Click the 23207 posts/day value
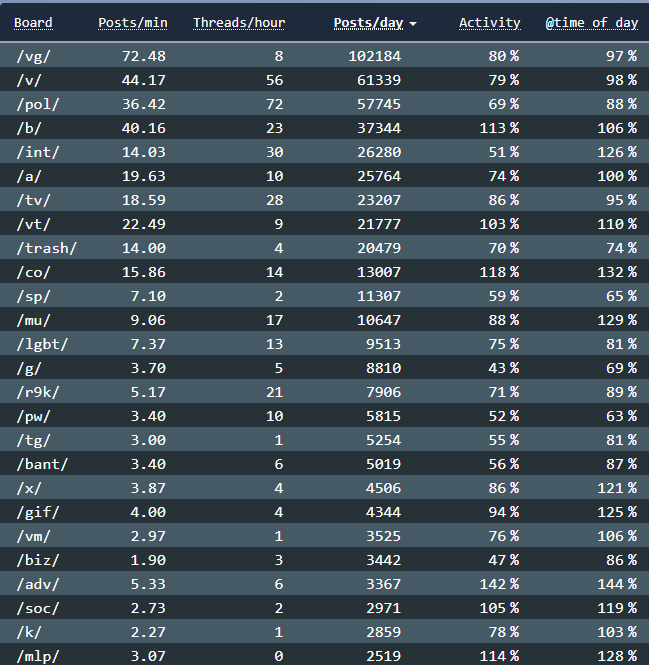Viewport: 649px width, 665px height. [379, 200]
